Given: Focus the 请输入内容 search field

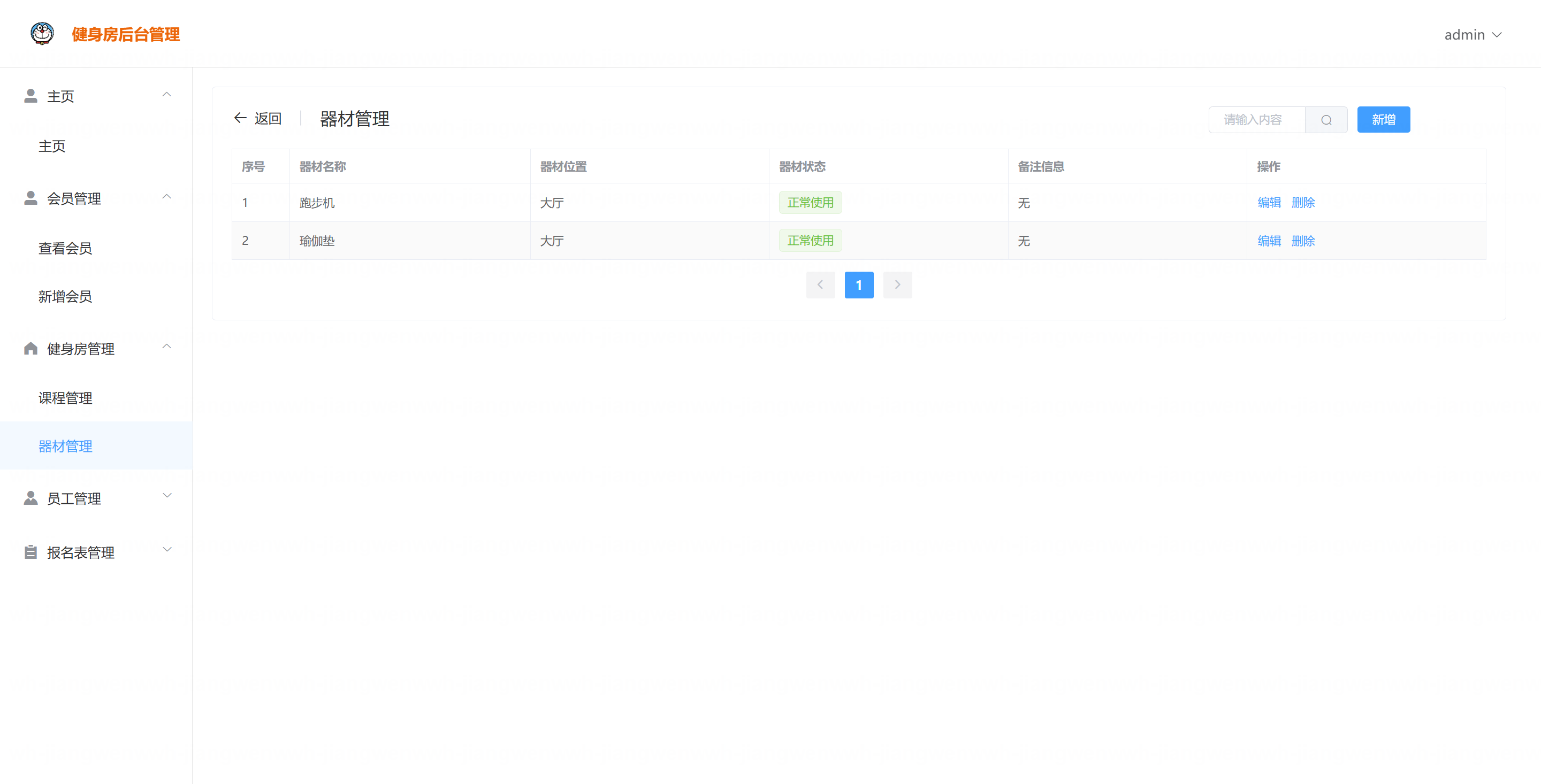Looking at the screenshot, I should [1256, 120].
